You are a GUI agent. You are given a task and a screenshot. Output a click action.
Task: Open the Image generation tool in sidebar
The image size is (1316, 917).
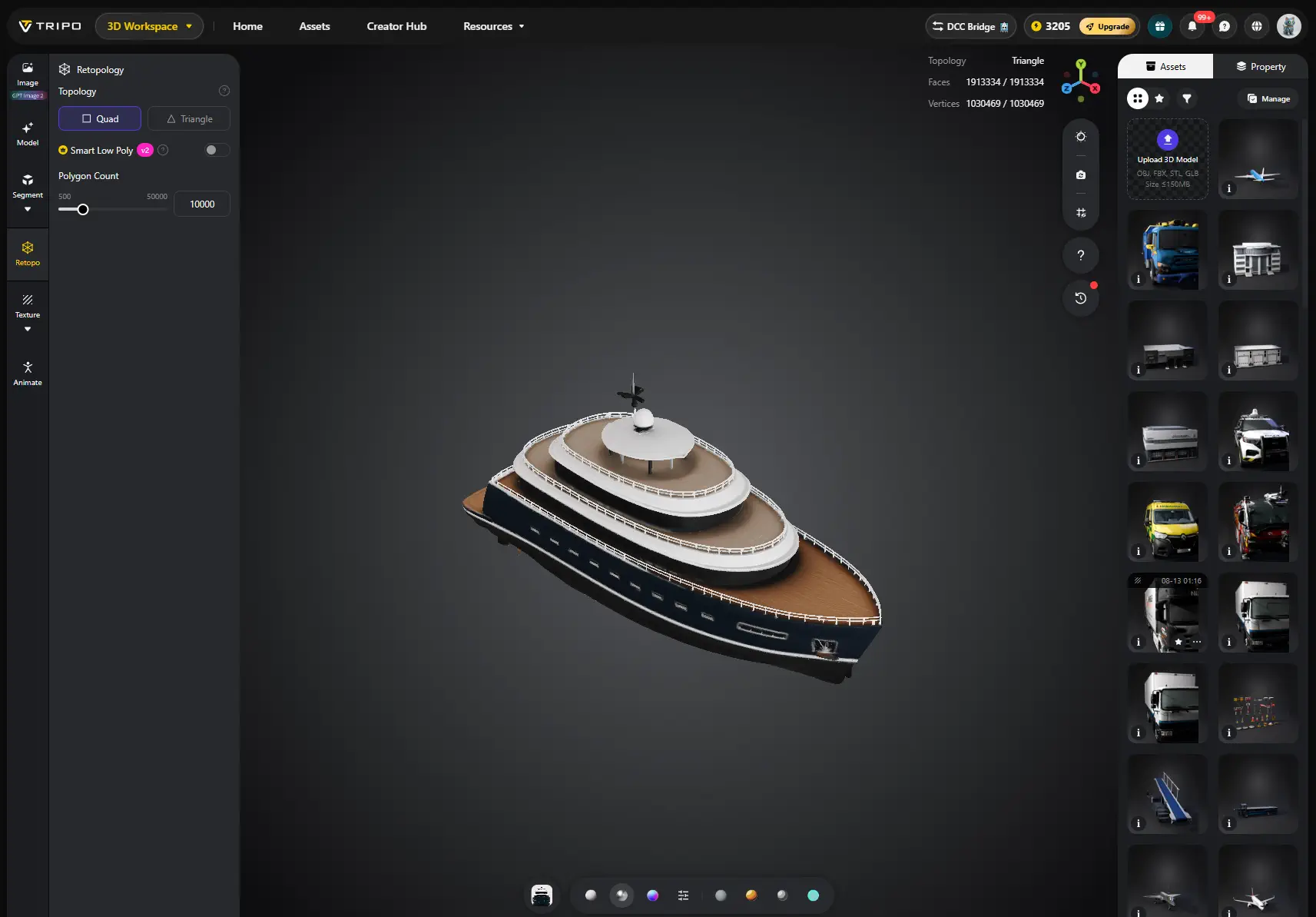click(28, 74)
